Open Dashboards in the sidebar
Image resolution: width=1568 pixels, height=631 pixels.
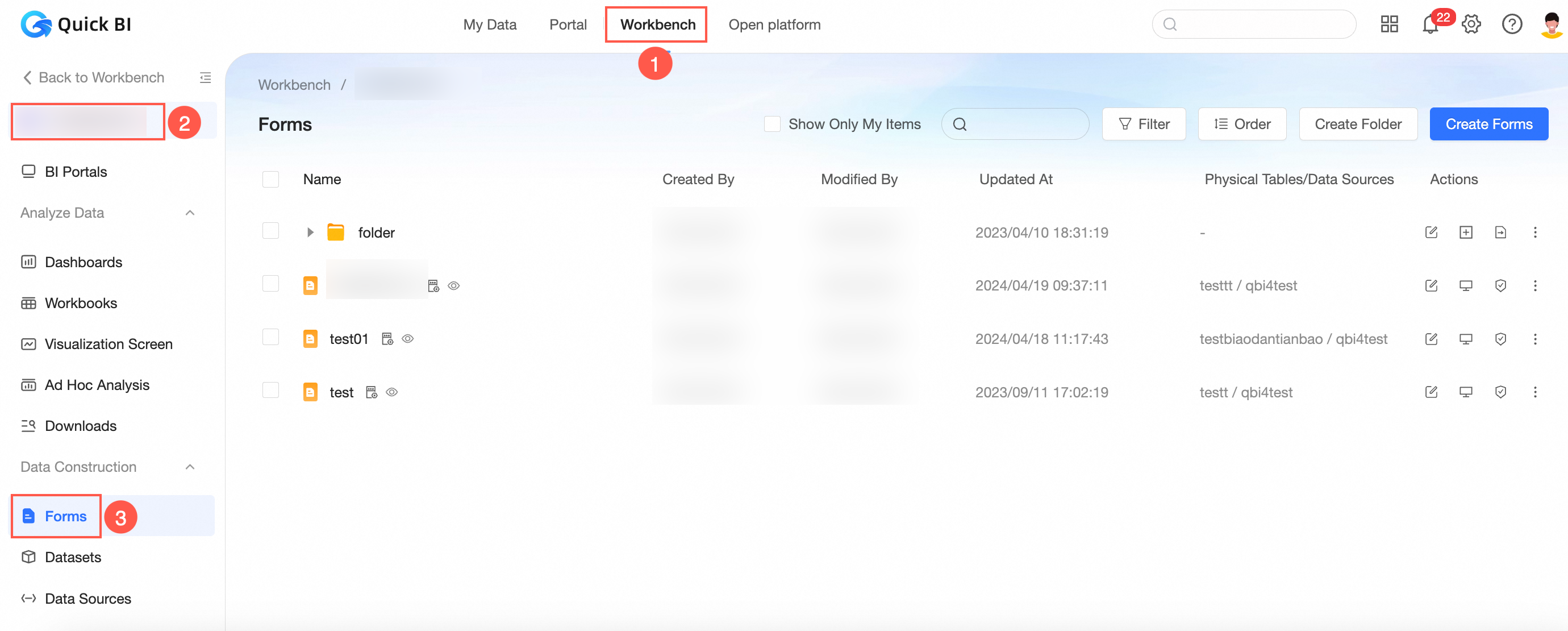[x=84, y=262]
